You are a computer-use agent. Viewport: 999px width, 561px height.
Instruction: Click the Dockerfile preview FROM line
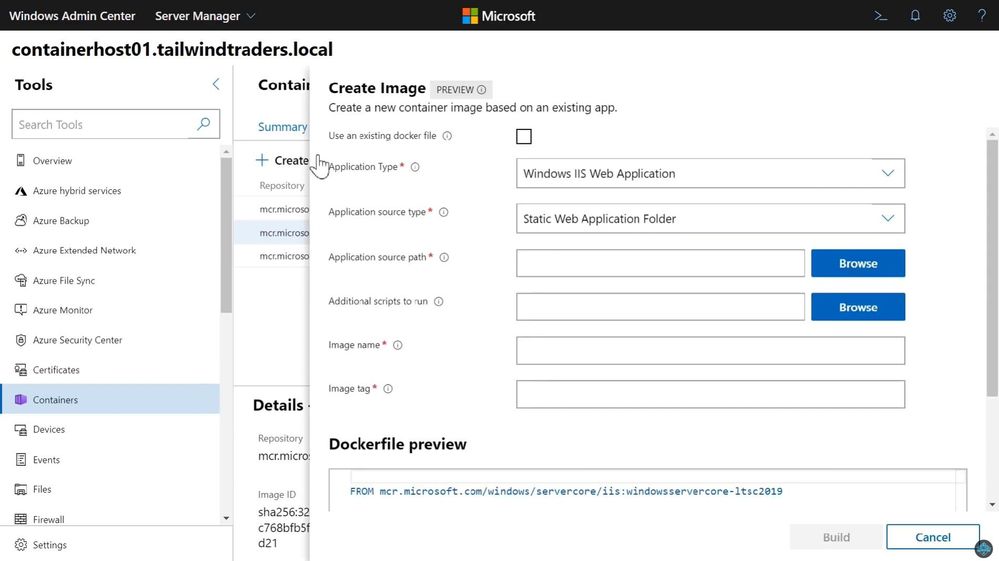coord(566,491)
